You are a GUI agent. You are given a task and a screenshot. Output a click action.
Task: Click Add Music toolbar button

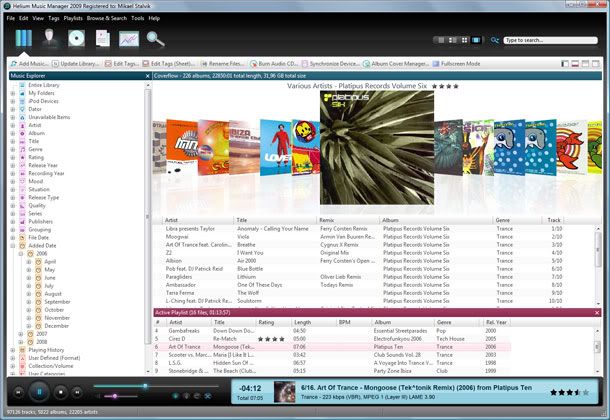30,64
